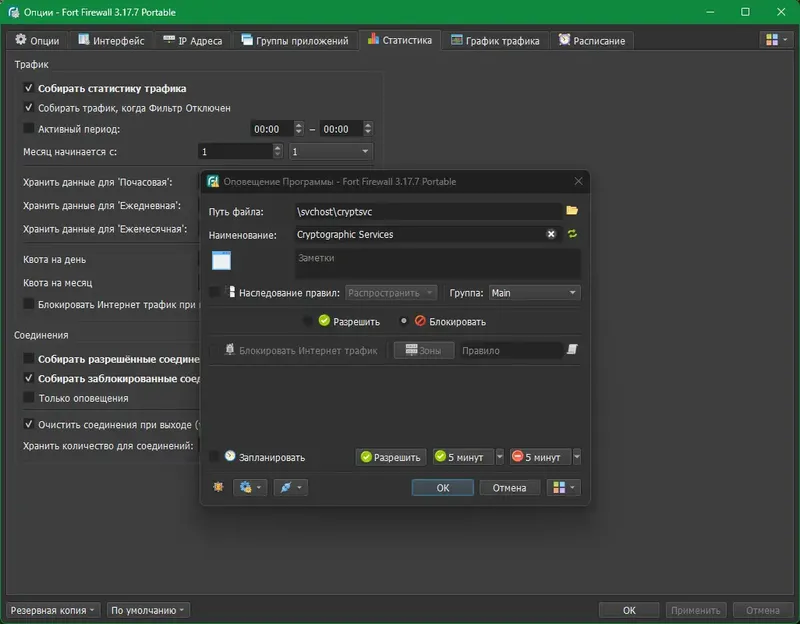Screen dimensions: 800x624
Task: Toggle Собирать трафик, когда Фильтр Отключен
Action: click(x=29, y=108)
